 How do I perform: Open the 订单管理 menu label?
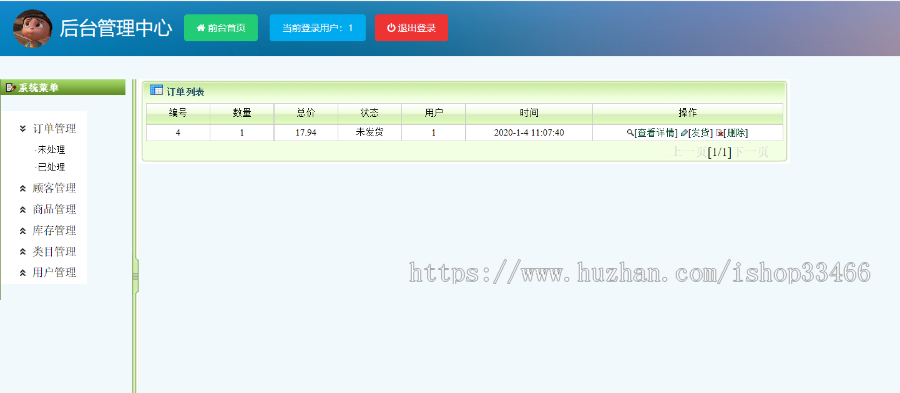click(x=55, y=129)
